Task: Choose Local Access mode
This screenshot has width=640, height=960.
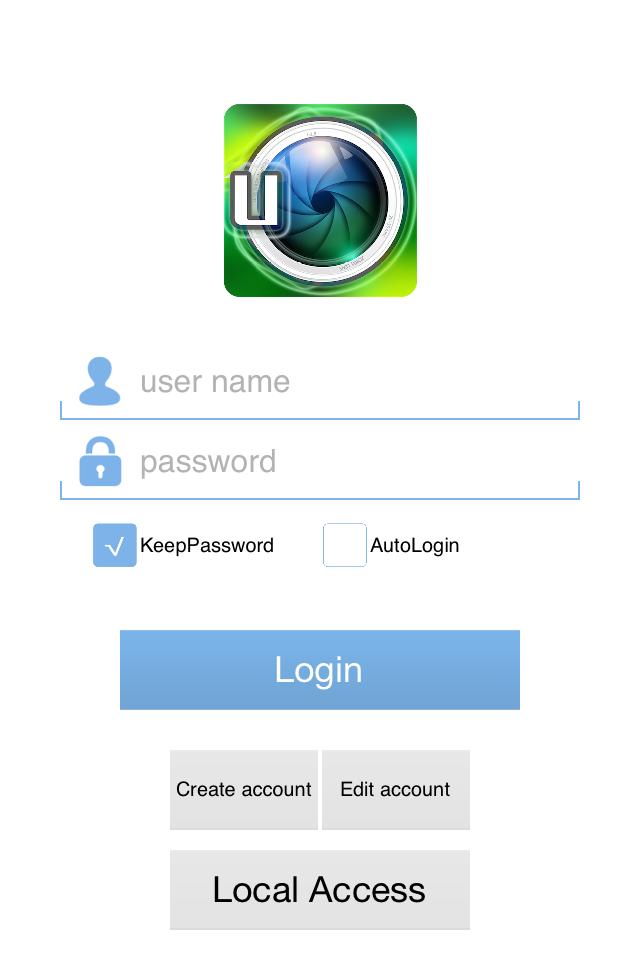Action: click(x=320, y=890)
